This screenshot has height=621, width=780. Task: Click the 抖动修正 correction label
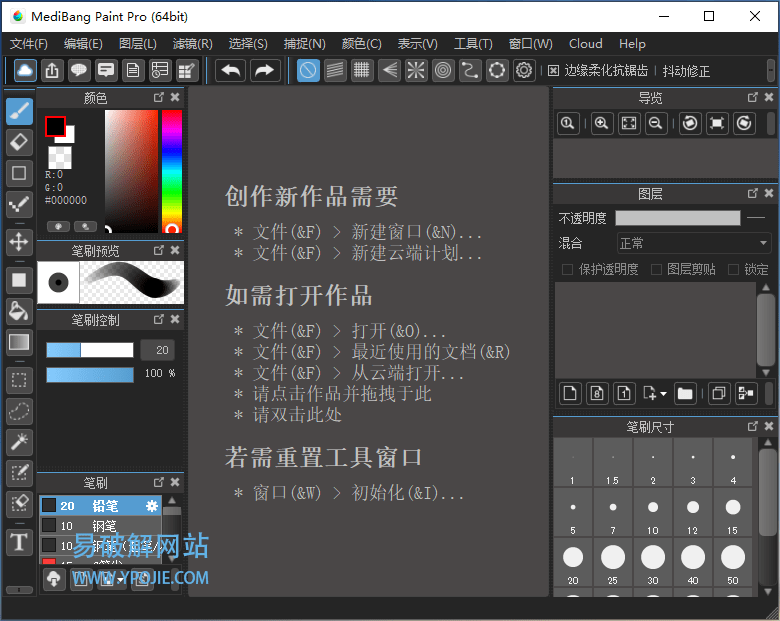(686, 71)
